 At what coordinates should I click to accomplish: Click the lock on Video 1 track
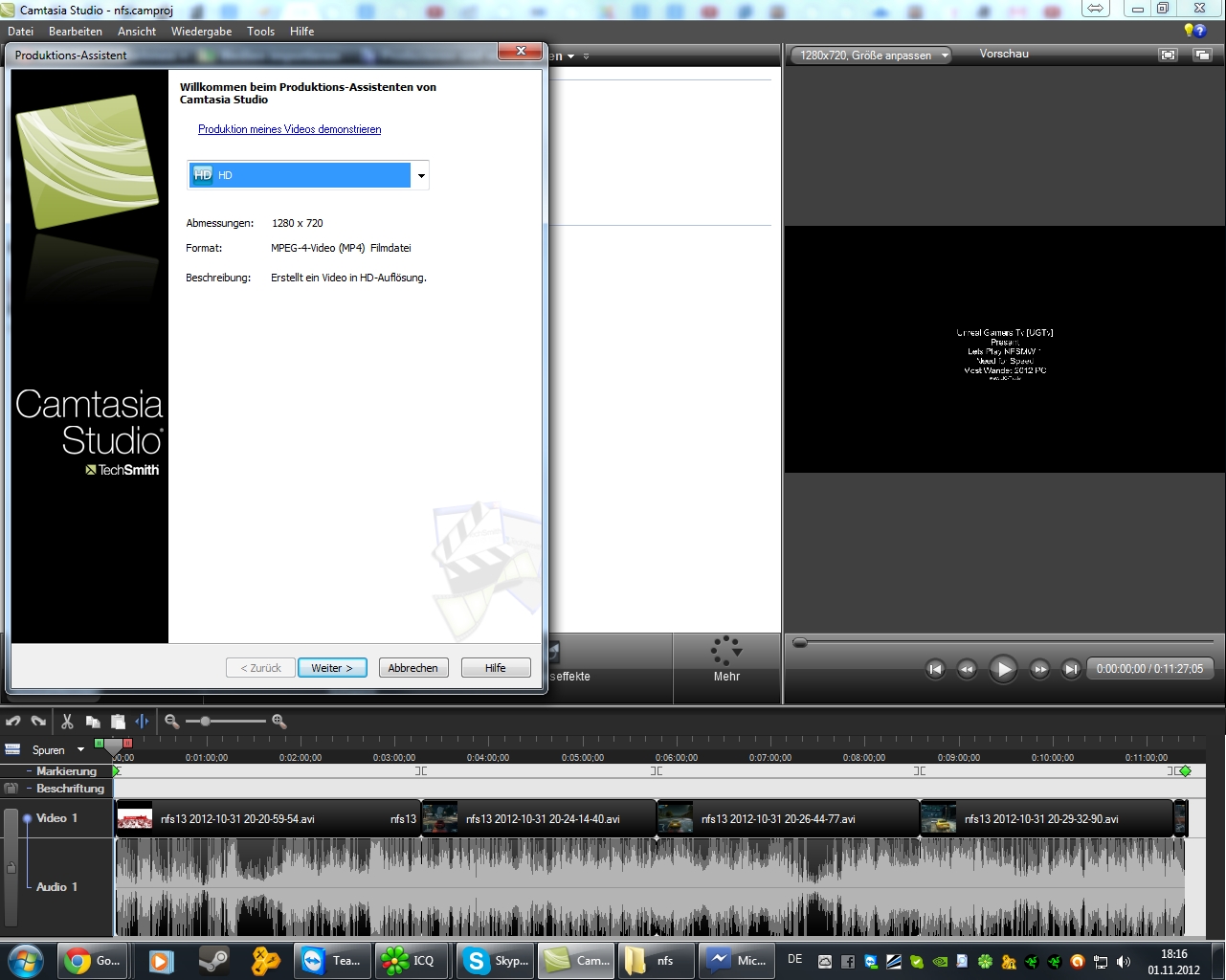pyautogui.click(x=11, y=867)
